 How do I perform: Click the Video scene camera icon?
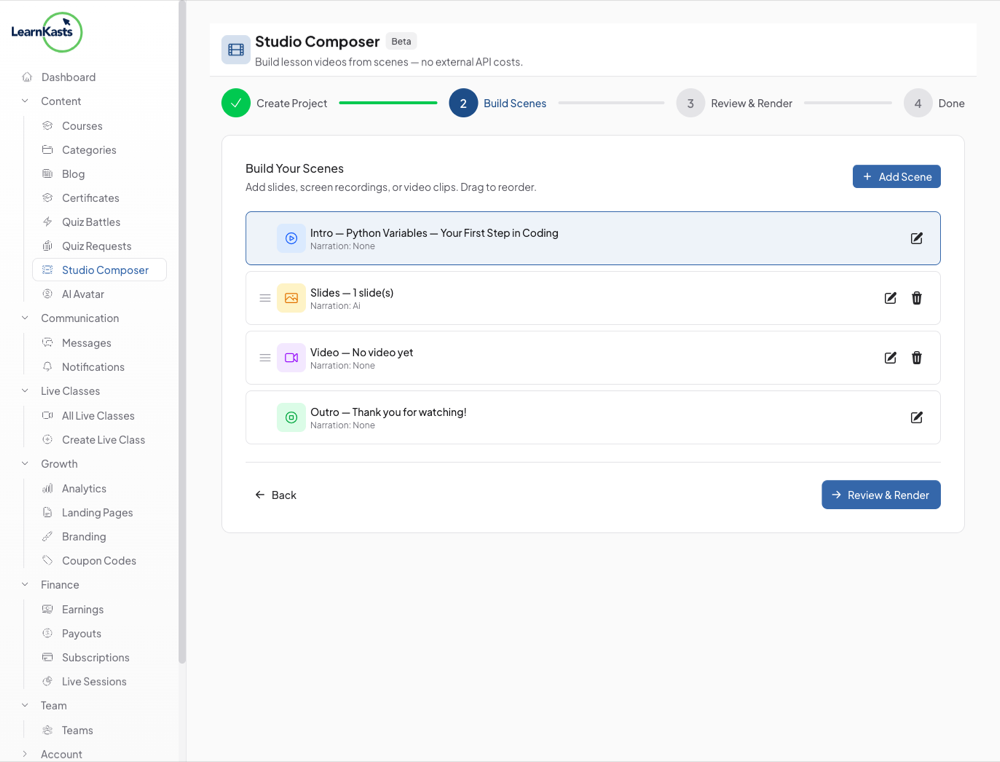click(291, 358)
